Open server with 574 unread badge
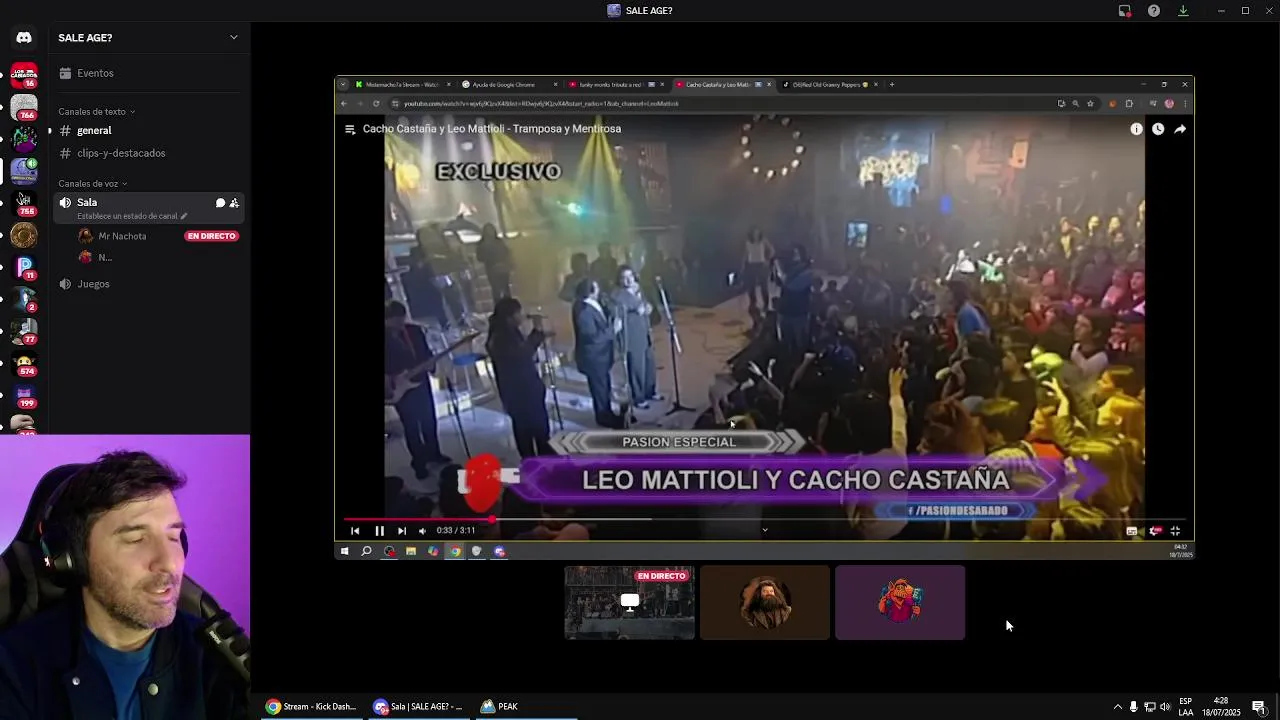 24,363
